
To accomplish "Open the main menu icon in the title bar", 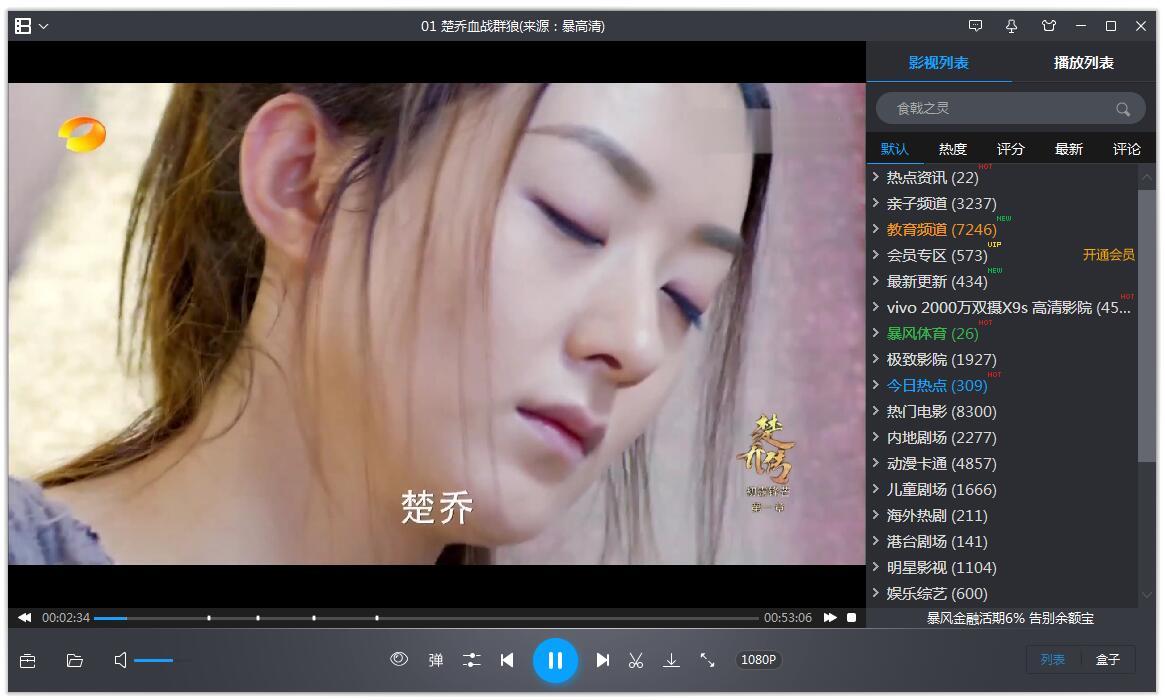I will [x=23, y=26].
